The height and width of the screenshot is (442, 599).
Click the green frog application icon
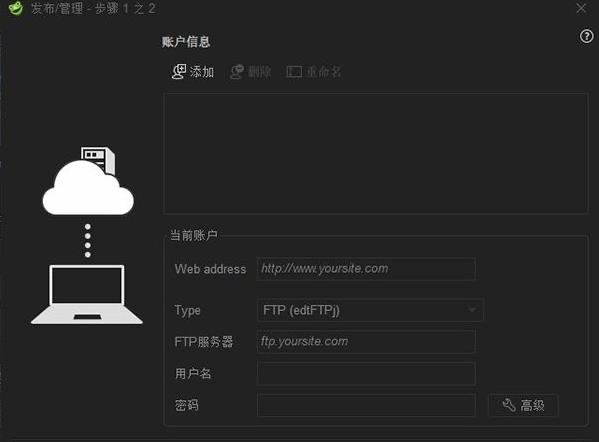coord(16,8)
